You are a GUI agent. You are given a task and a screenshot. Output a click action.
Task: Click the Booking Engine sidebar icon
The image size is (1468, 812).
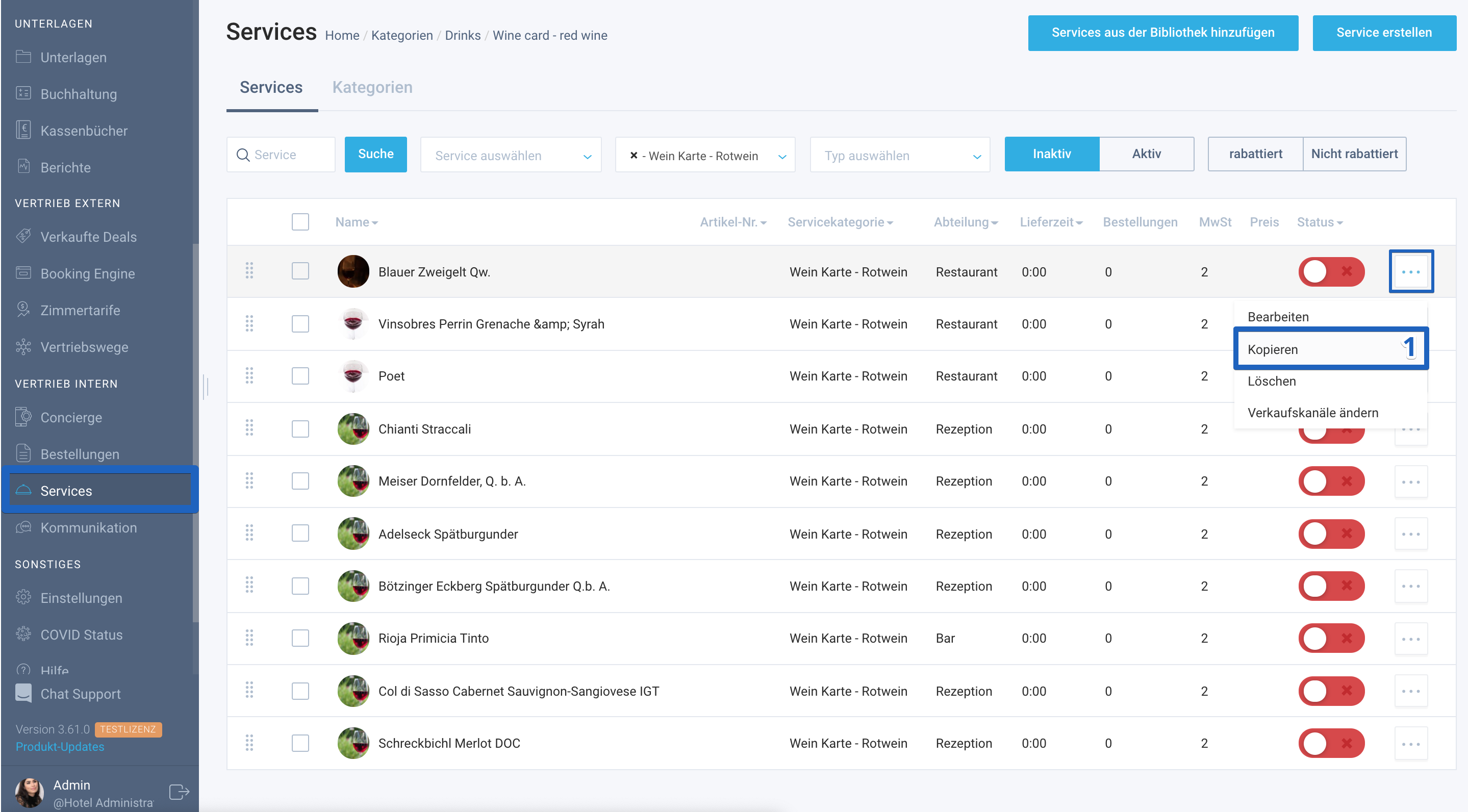pos(23,273)
